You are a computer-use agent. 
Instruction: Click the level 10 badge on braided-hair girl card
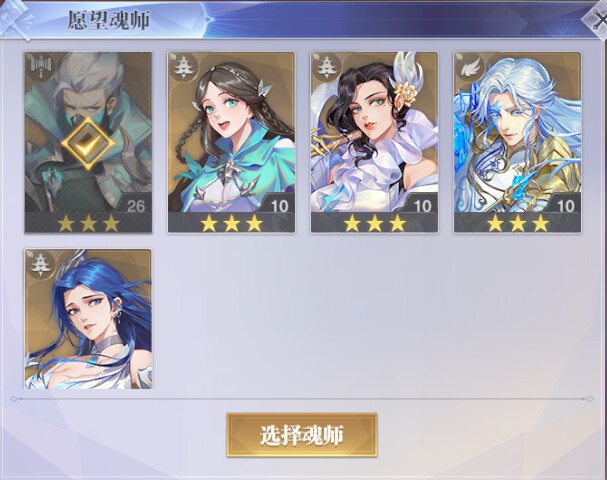279,205
